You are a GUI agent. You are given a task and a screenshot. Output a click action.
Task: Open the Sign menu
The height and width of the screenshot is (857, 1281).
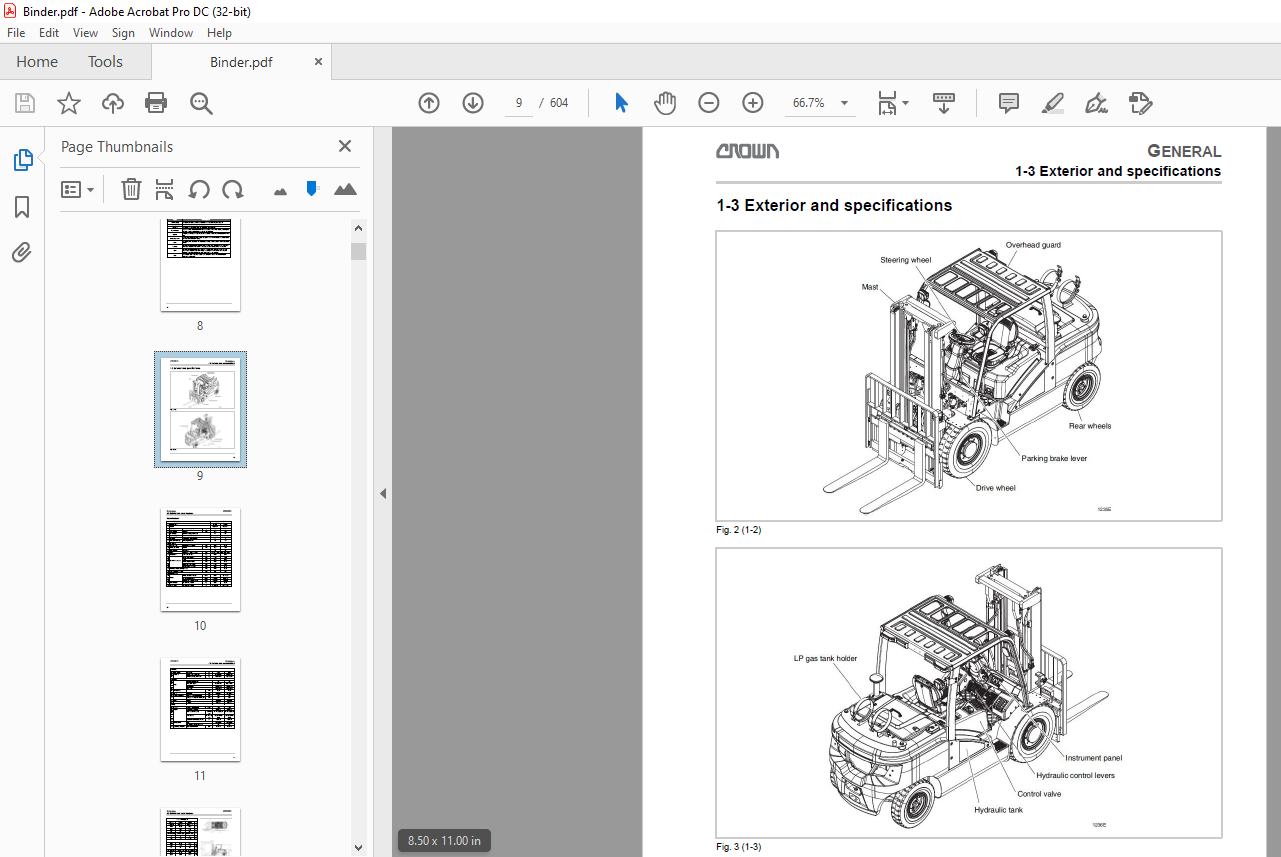tap(123, 33)
